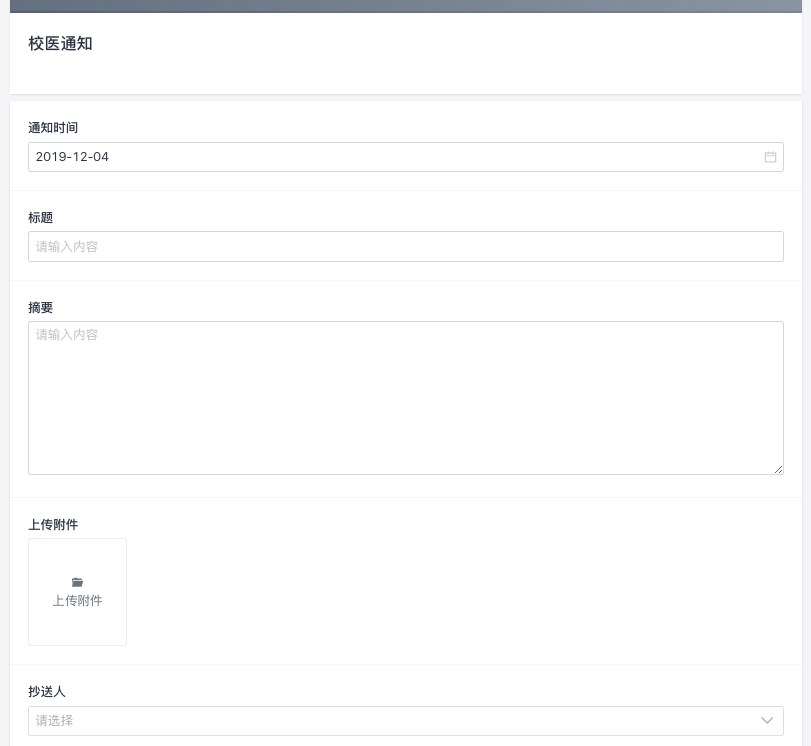Grab the 摘要 textarea resize handle
Image resolution: width=811 pixels, height=746 pixels.
coord(778,469)
